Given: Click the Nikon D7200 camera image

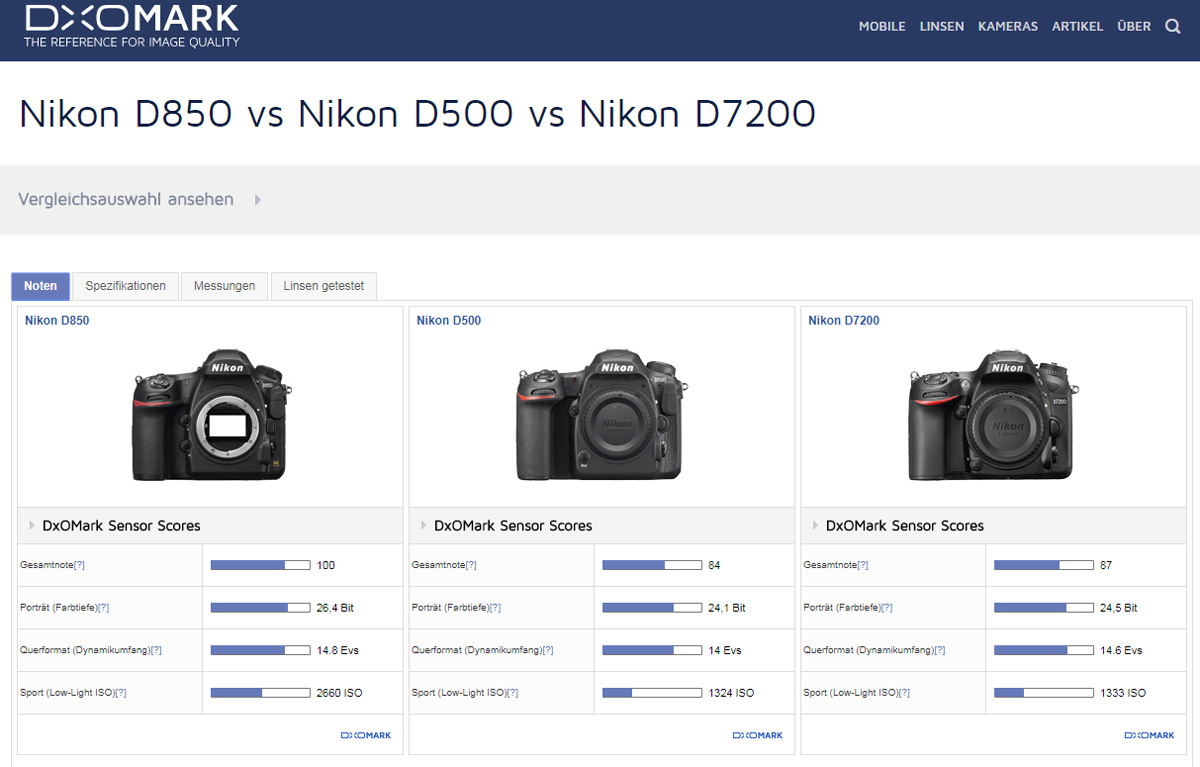Looking at the screenshot, I should [995, 415].
